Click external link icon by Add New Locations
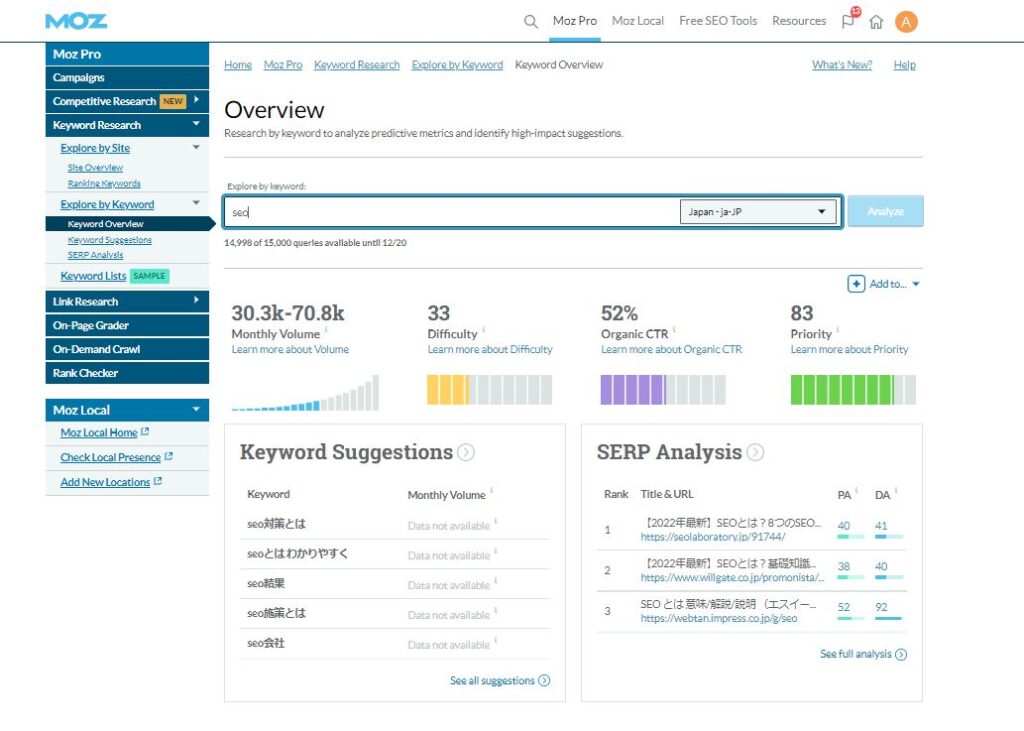 tap(158, 481)
